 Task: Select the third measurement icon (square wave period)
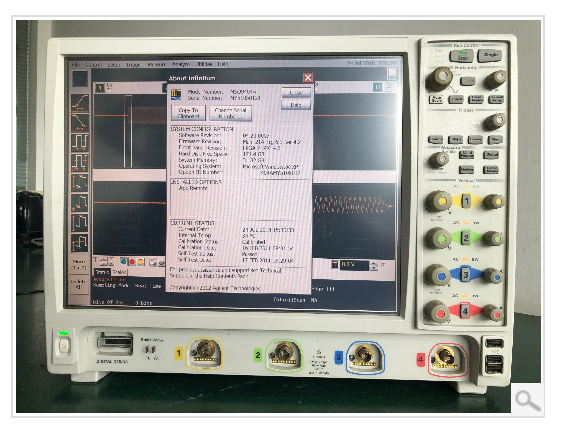[x=80, y=142]
